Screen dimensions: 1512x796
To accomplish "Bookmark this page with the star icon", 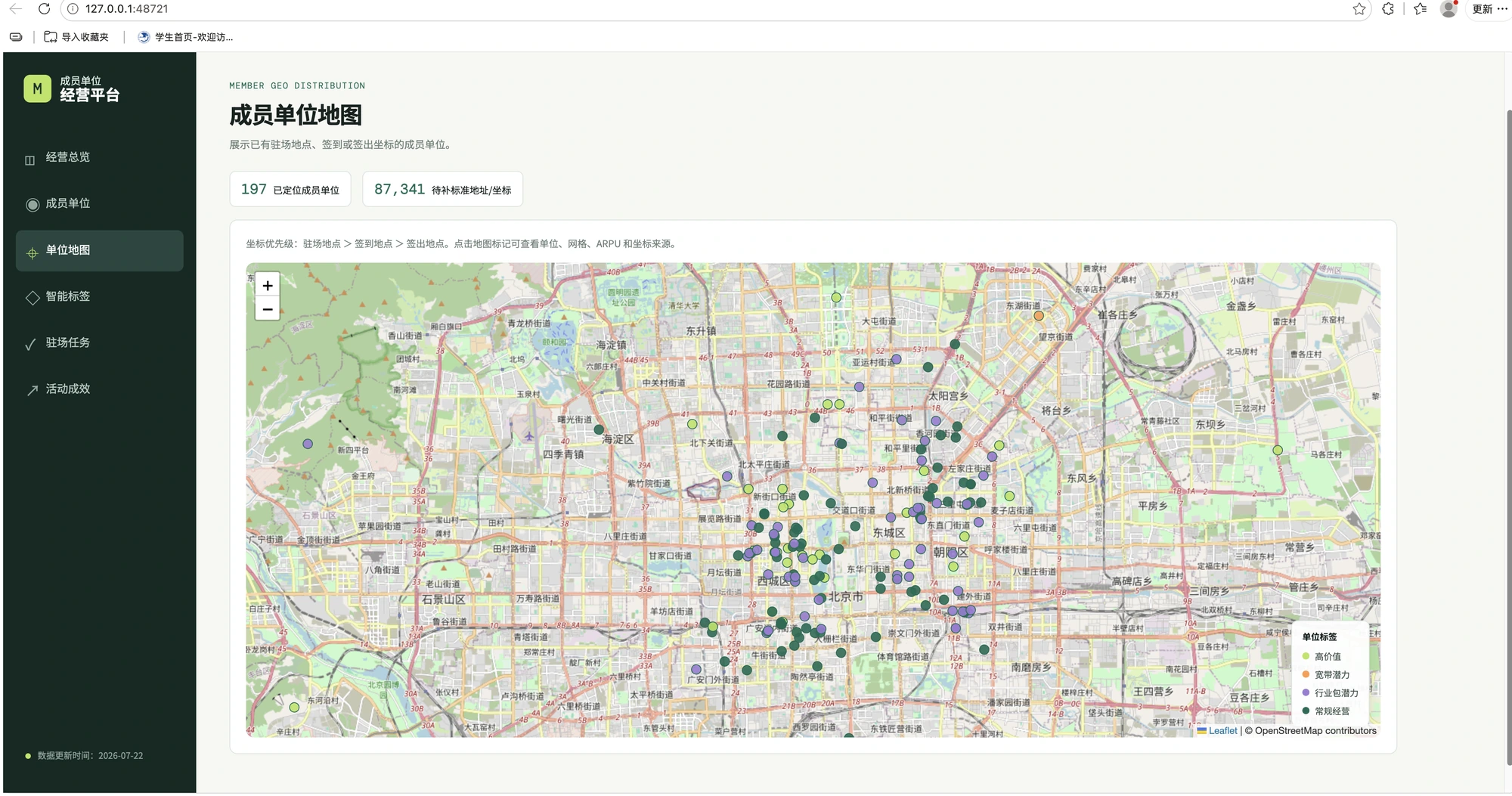I will (x=1359, y=9).
